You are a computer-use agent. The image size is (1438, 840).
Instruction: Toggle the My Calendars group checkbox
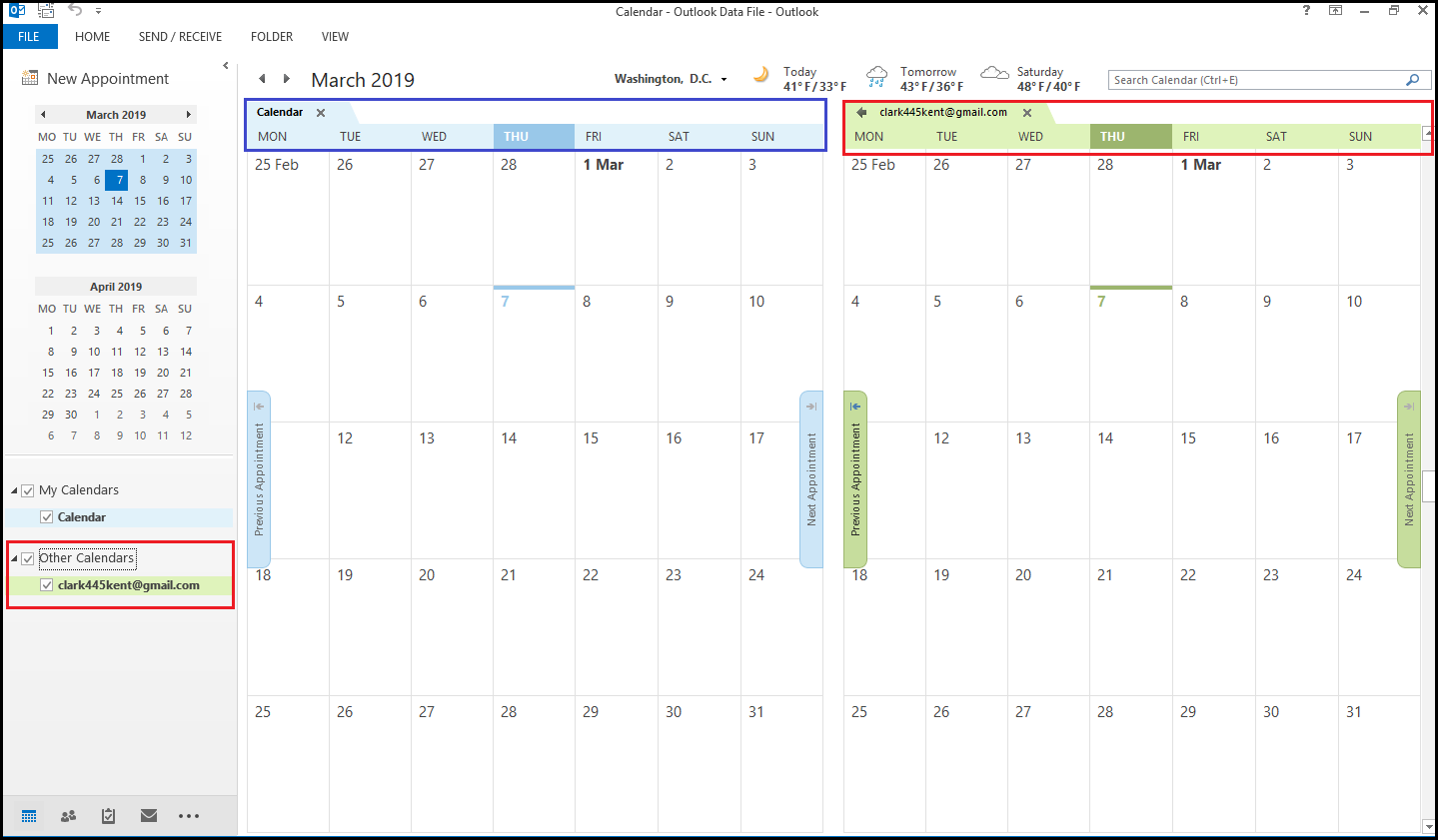[x=28, y=490]
